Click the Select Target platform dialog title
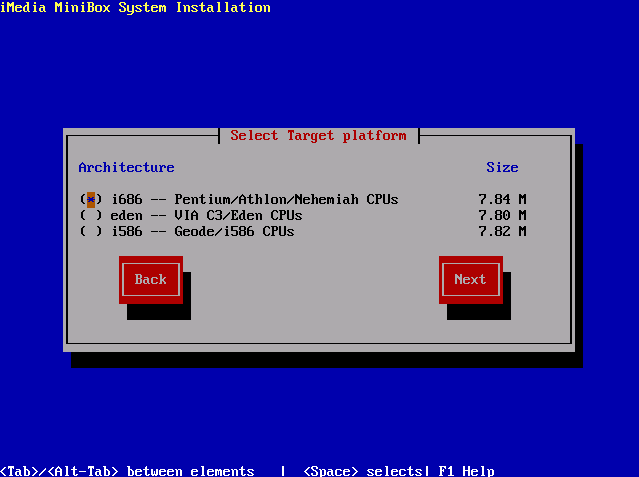 click(x=318, y=135)
